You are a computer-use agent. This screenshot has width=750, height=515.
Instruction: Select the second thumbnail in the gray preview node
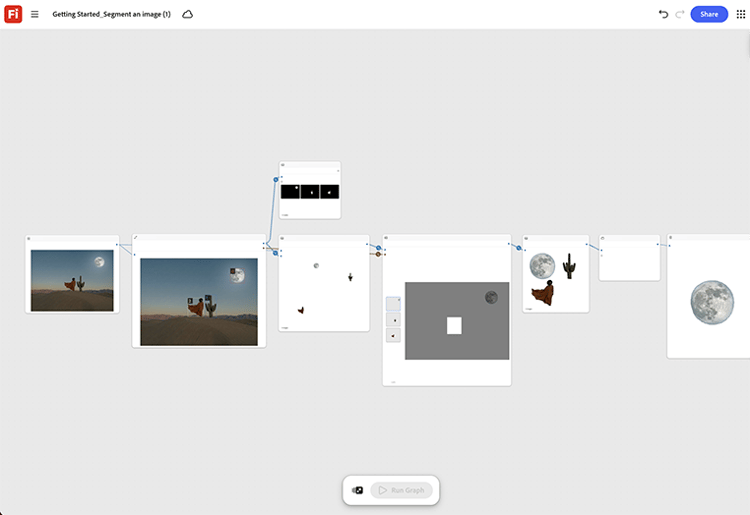(x=393, y=320)
